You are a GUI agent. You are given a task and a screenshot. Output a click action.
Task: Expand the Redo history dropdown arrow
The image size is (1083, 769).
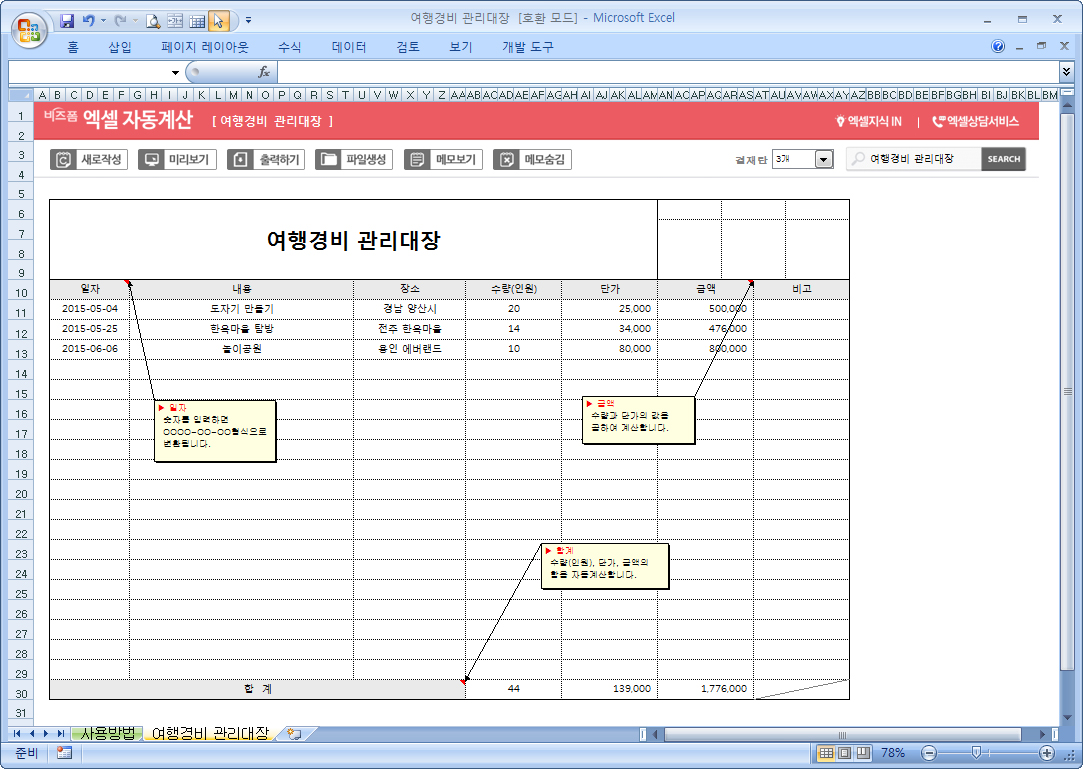(x=135, y=21)
